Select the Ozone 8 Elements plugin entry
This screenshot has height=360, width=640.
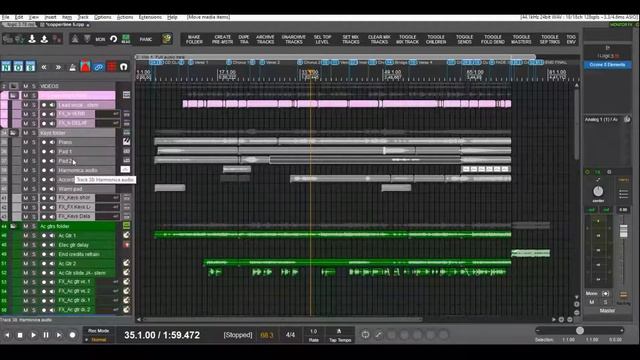(x=607, y=65)
